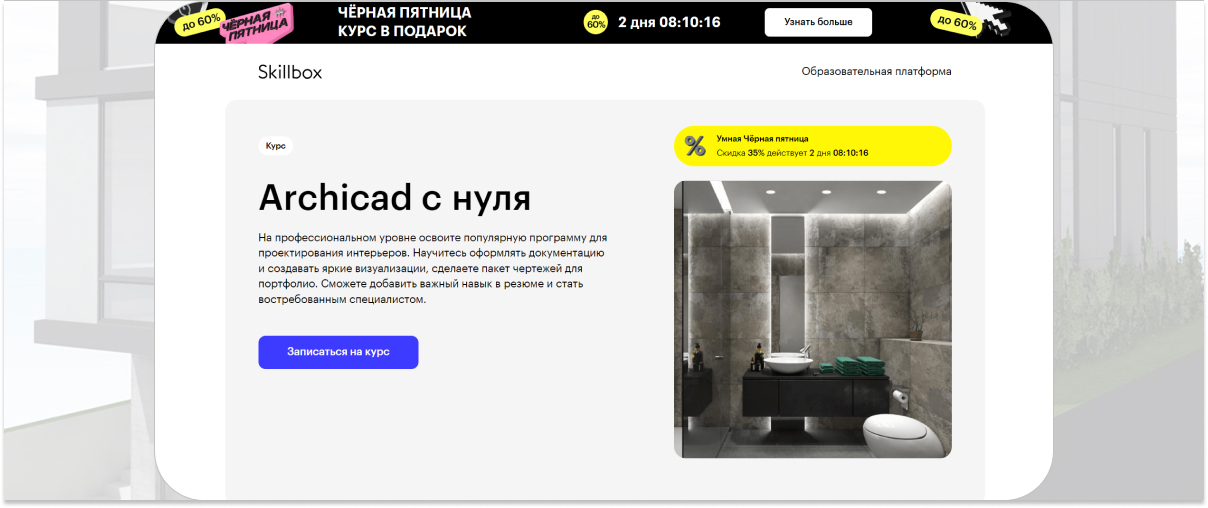The height and width of the screenshot is (508, 1208).
Task: Click the Skillbox logo
Action: coord(290,72)
